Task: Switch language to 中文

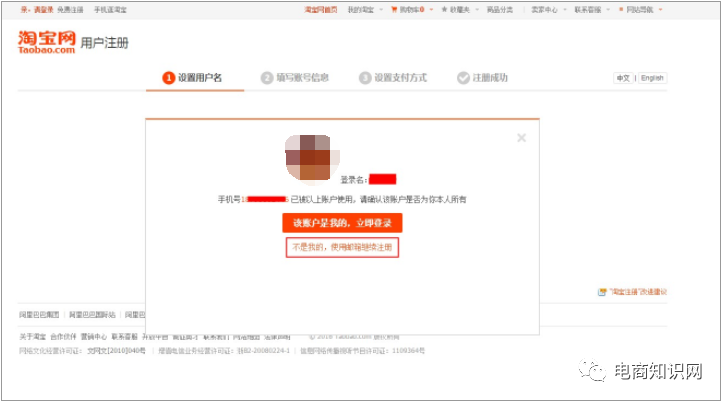Action: (x=623, y=78)
